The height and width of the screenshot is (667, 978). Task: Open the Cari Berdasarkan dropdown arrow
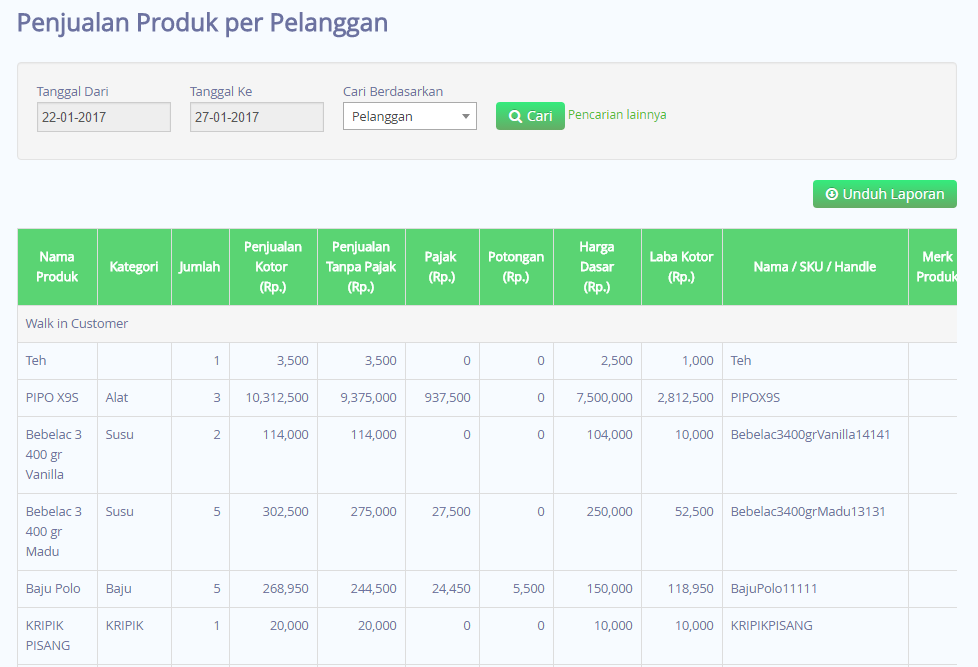465,116
